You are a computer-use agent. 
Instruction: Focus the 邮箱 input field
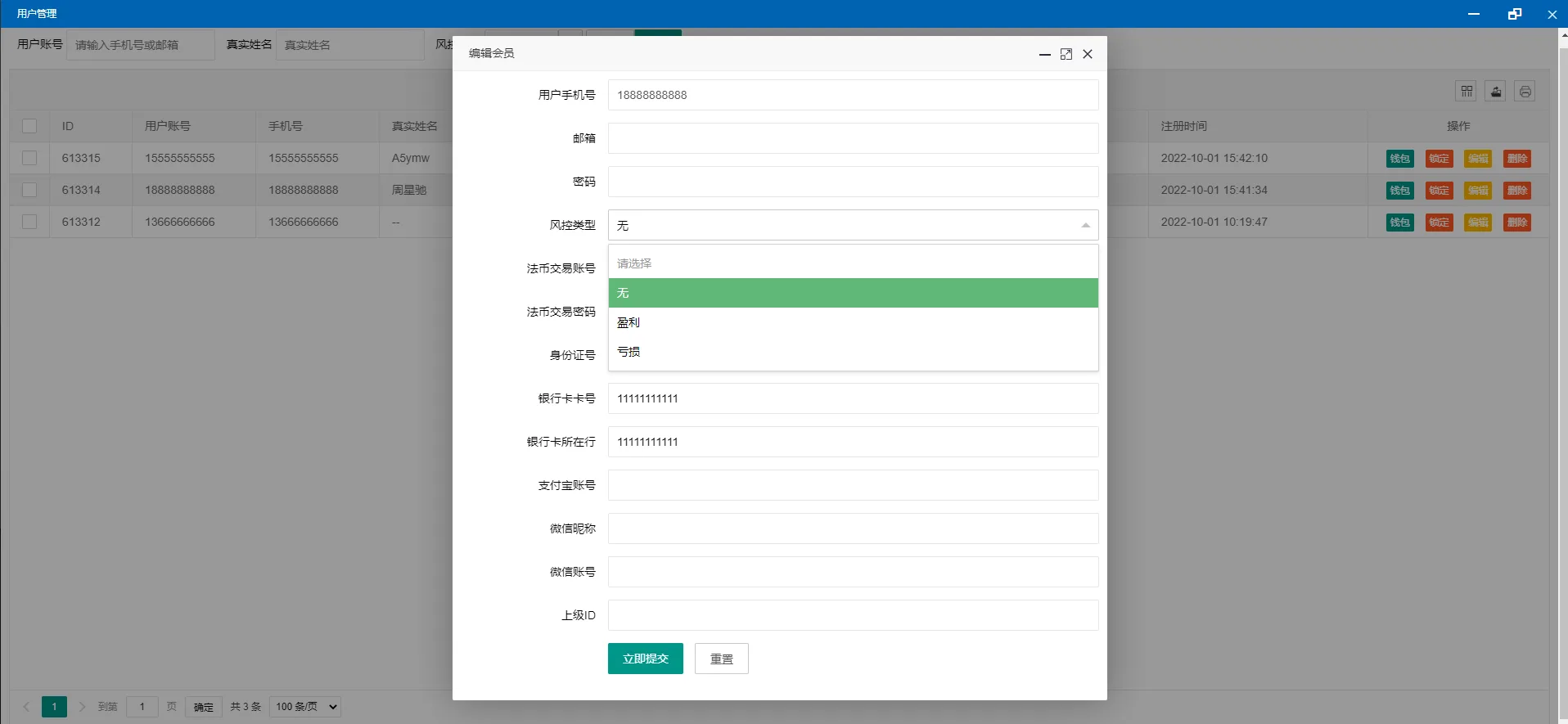click(x=853, y=138)
